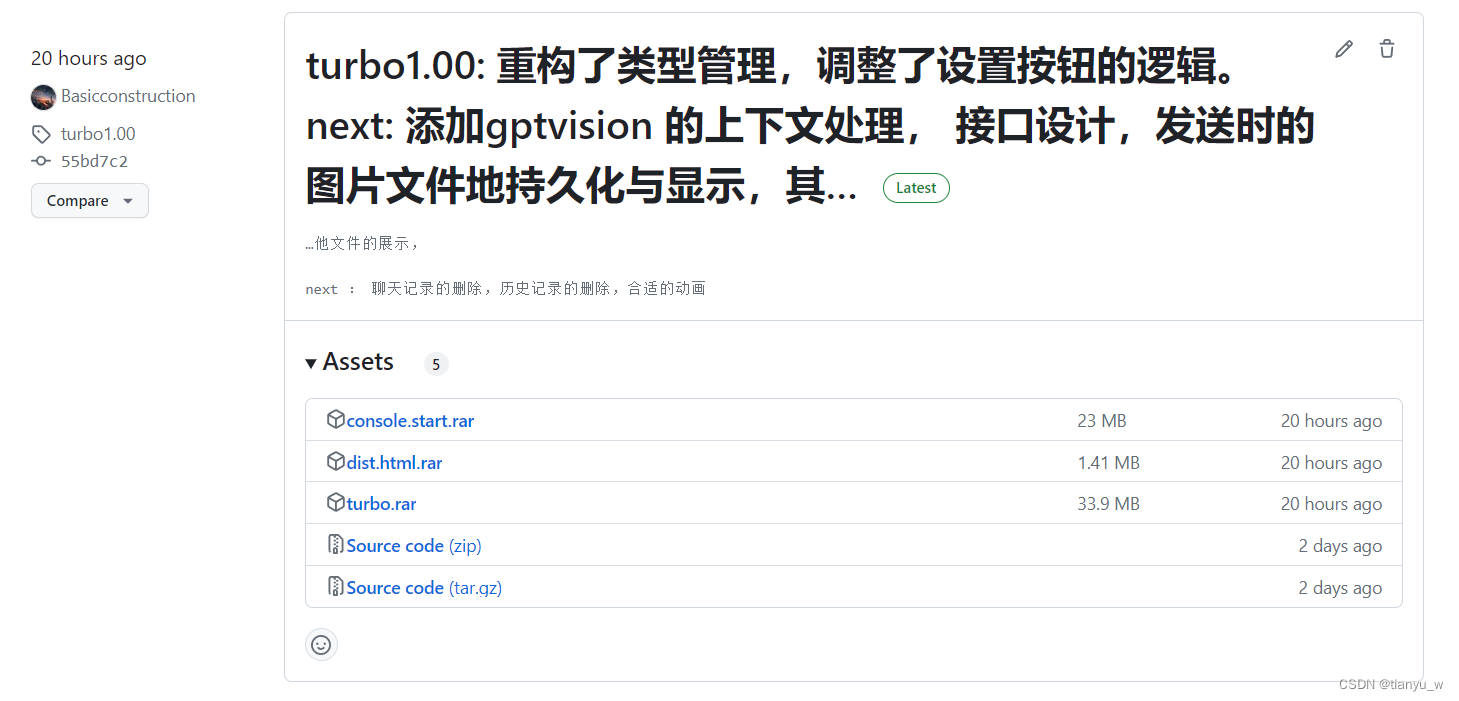Download the dist.html.rar asset
This screenshot has height=701, width=1459.
[393, 461]
